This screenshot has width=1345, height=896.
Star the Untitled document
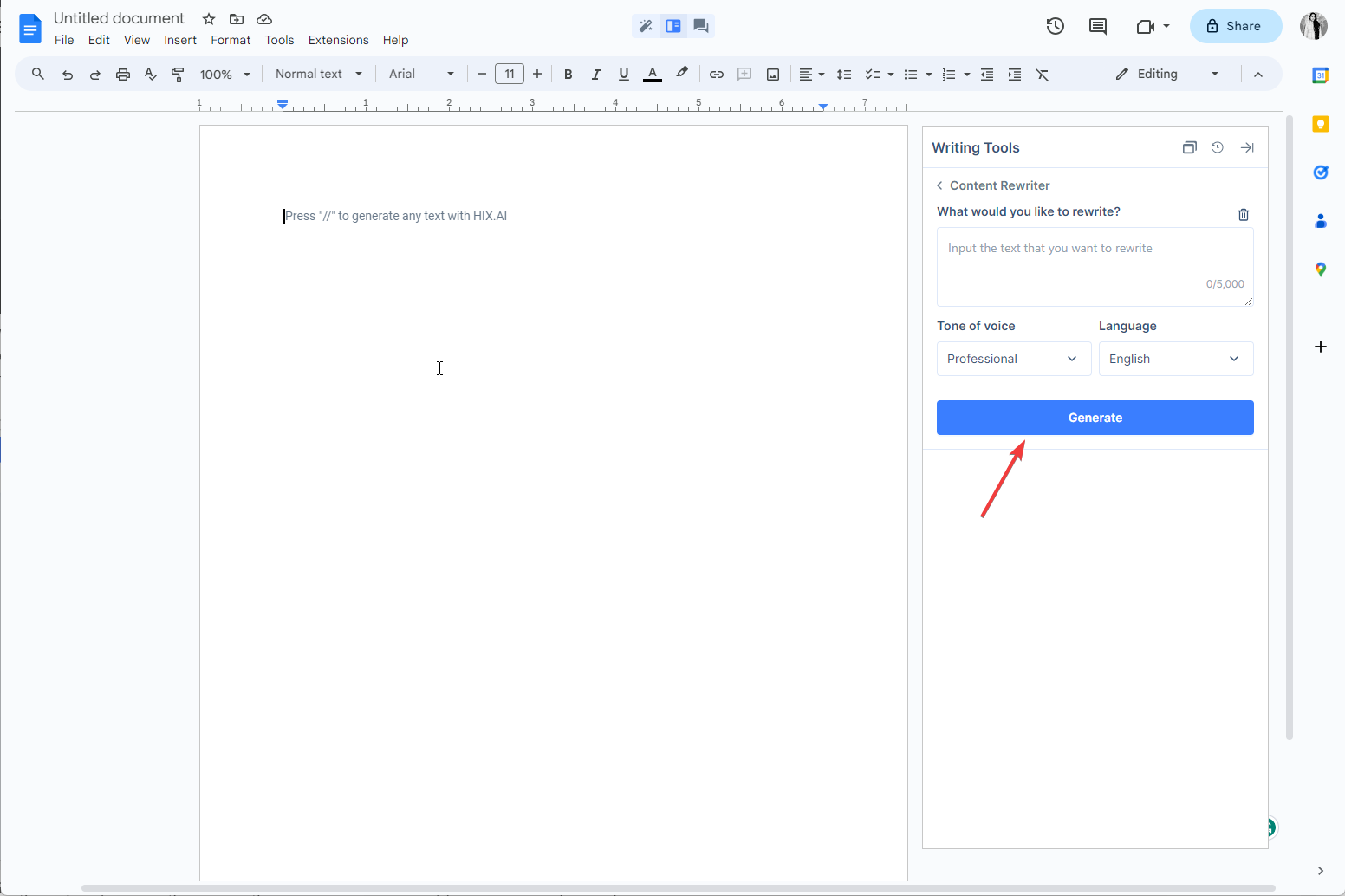pyautogui.click(x=209, y=19)
